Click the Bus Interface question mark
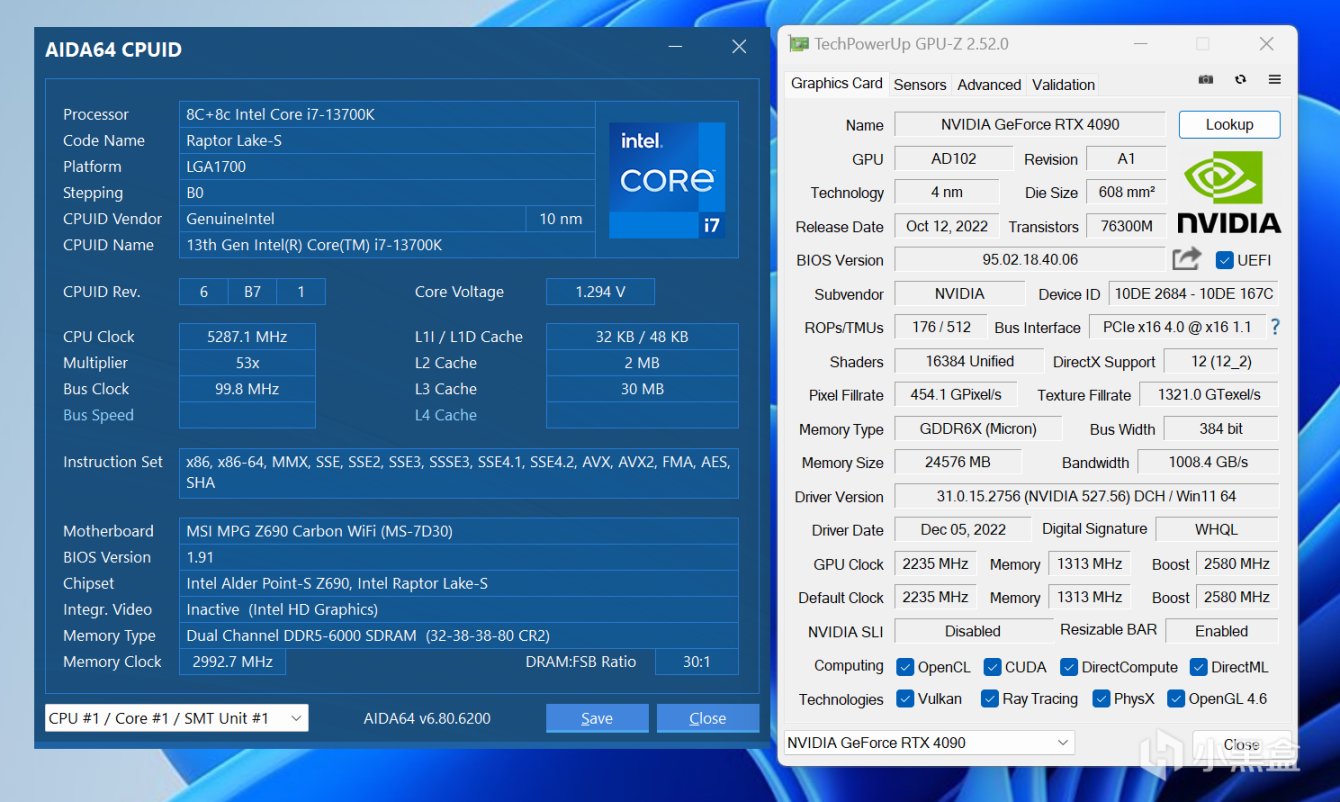The image size is (1340, 802). pos(1275,327)
